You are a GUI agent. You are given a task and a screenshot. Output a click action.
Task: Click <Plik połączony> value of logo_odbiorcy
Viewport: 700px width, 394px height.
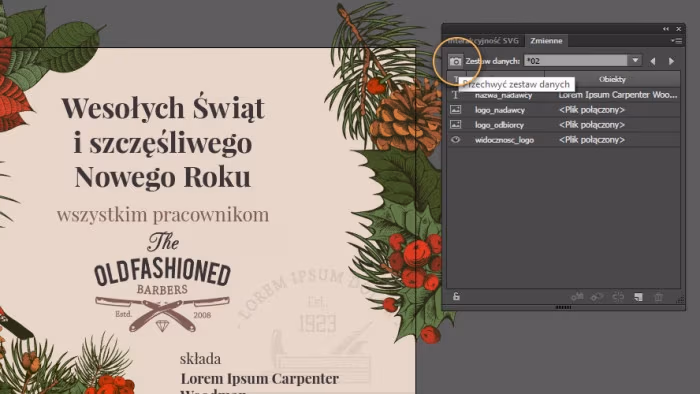[x=592, y=124]
